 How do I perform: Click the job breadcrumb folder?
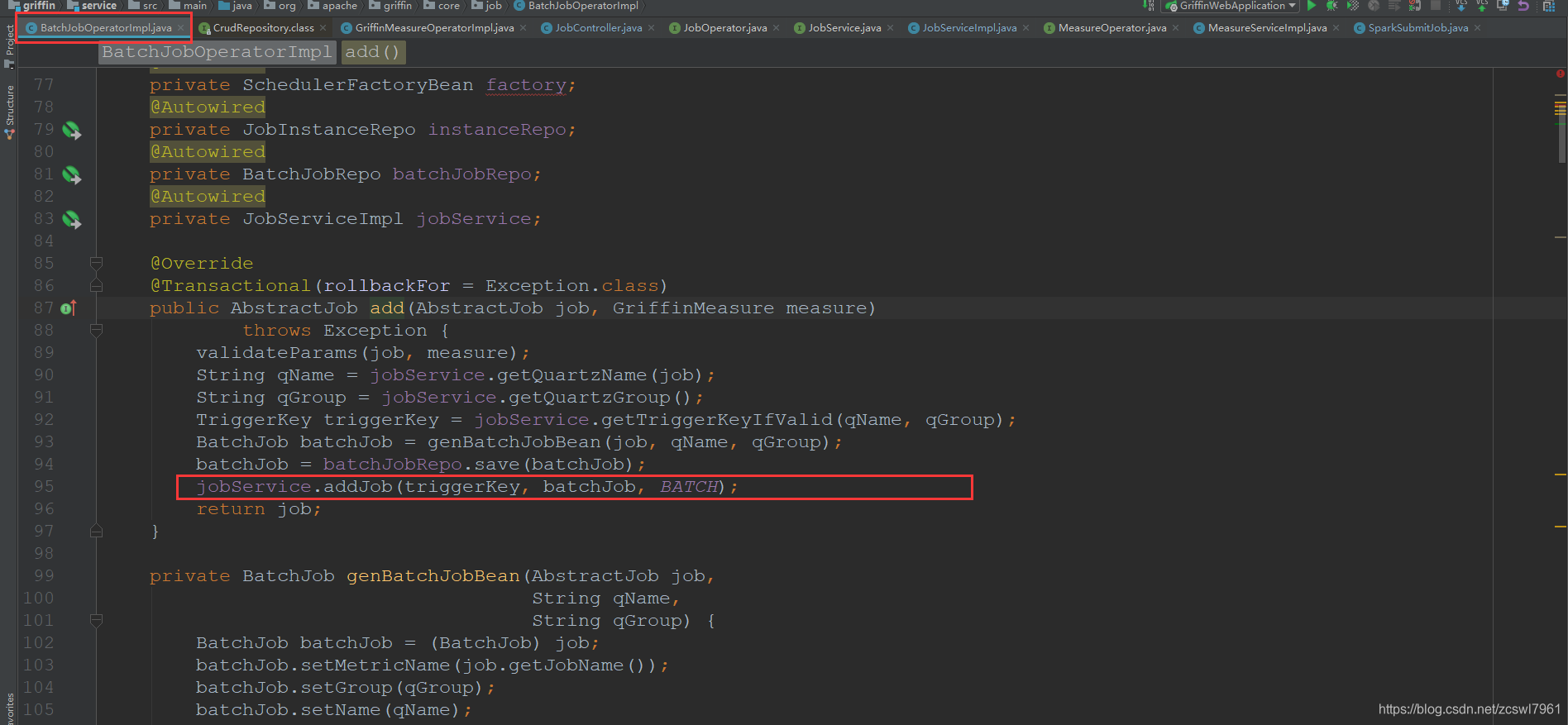point(487,5)
